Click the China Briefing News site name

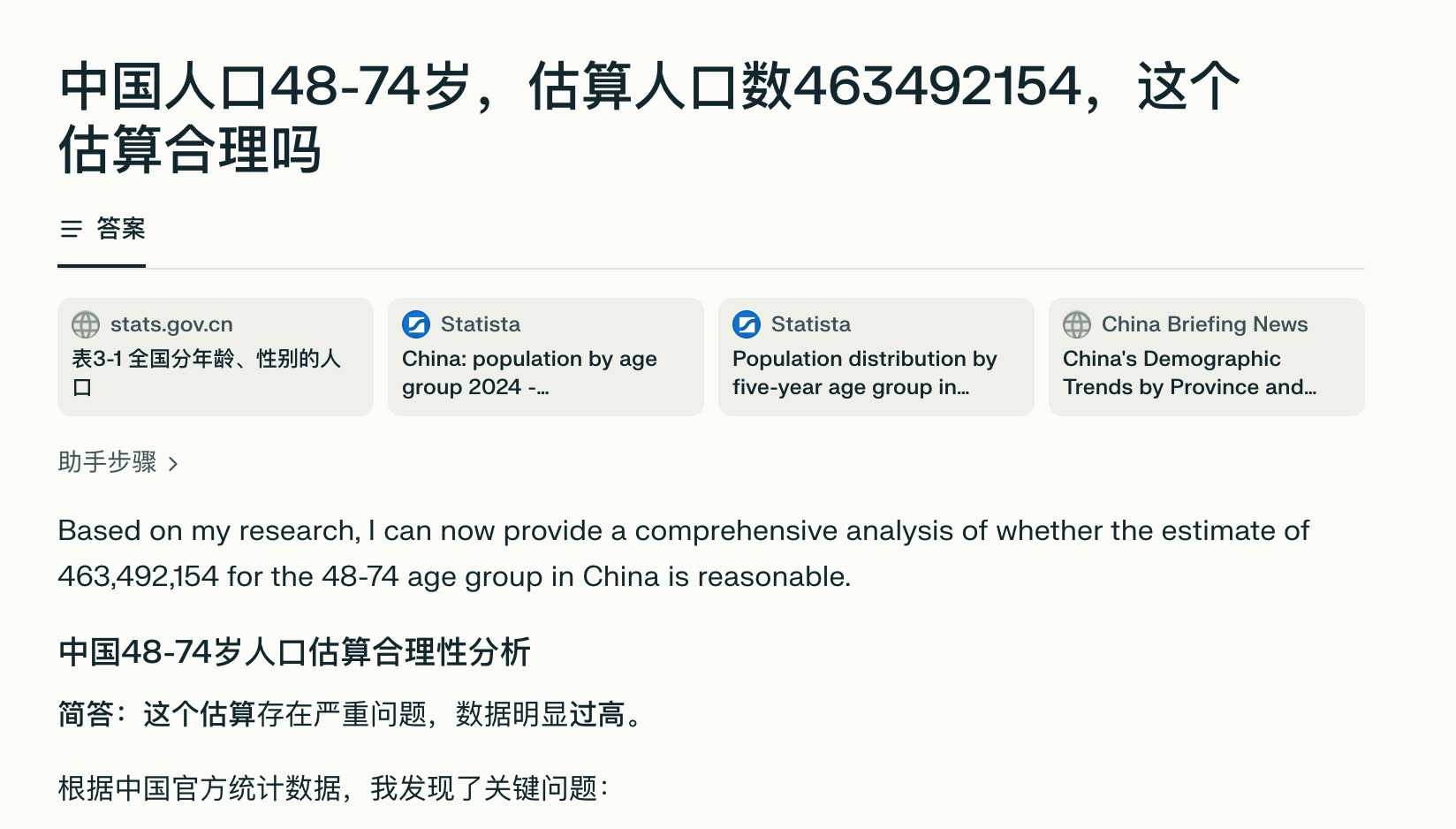click(1204, 324)
